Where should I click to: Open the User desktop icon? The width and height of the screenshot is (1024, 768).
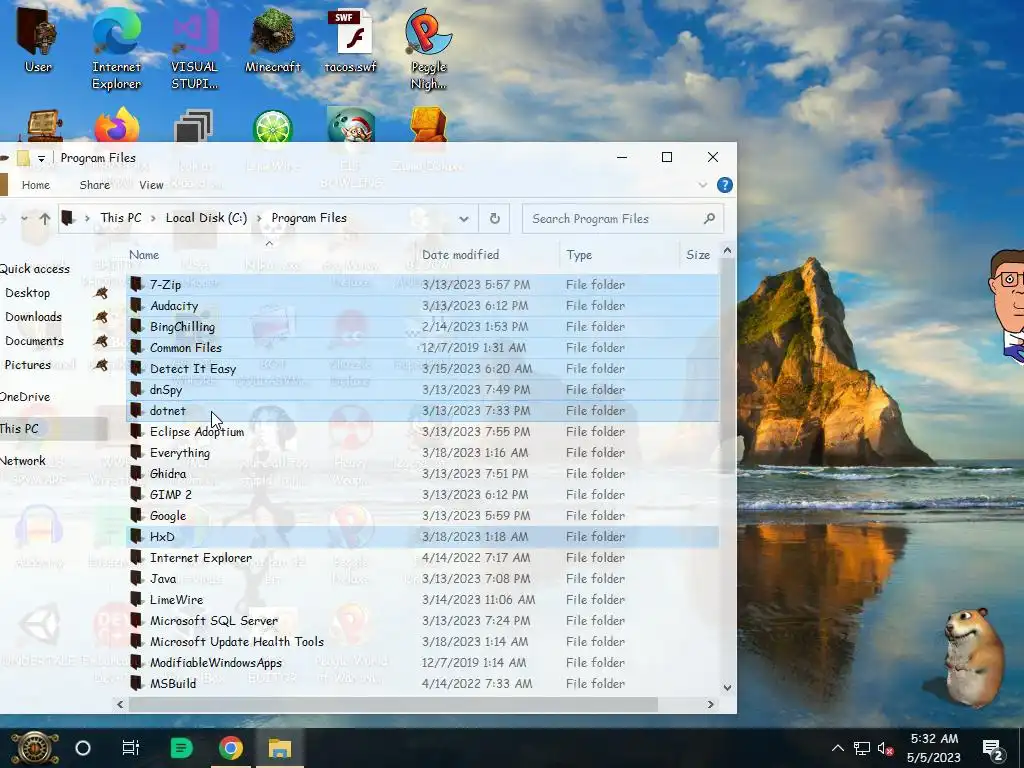click(x=37, y=39)
